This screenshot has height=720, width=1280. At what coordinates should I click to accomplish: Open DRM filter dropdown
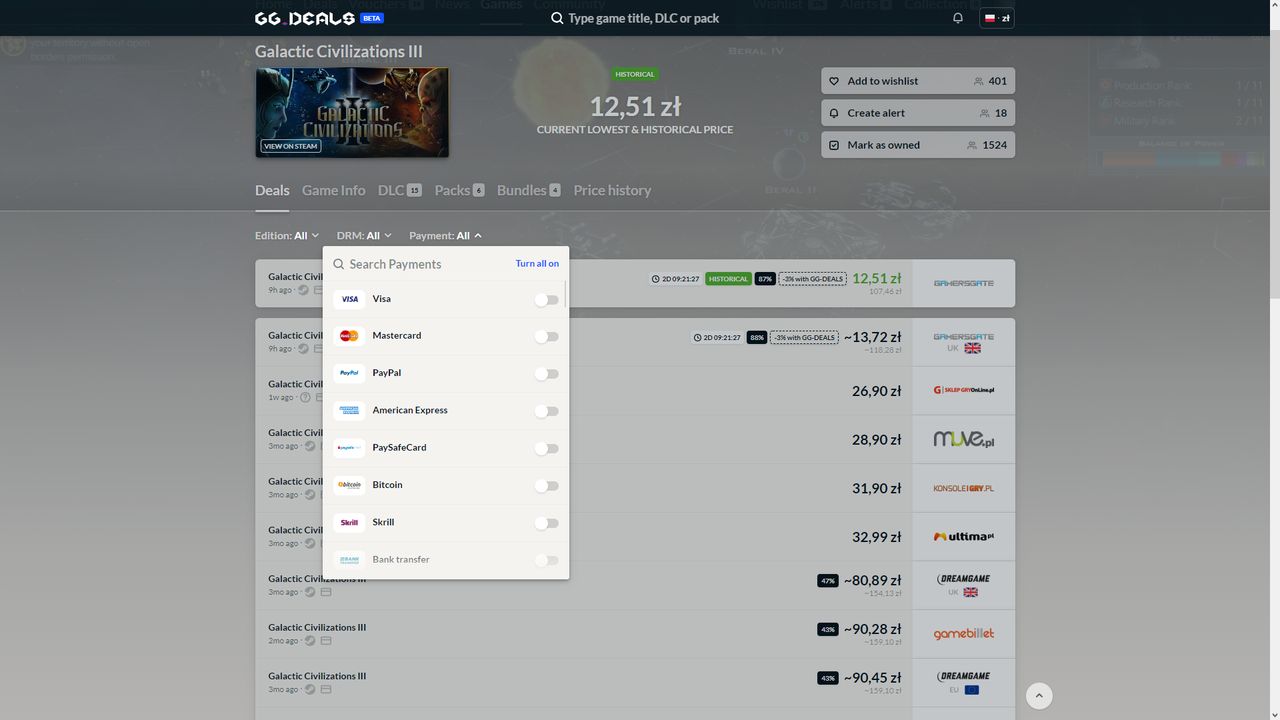(364, 236)
